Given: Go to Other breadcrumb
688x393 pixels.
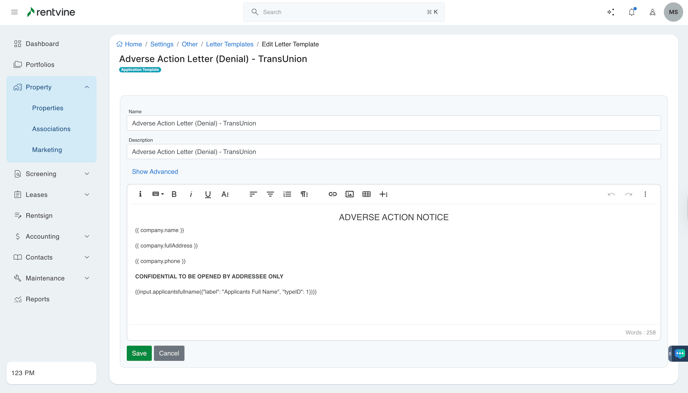Looking at the screenshot, I should click(190, 44).
